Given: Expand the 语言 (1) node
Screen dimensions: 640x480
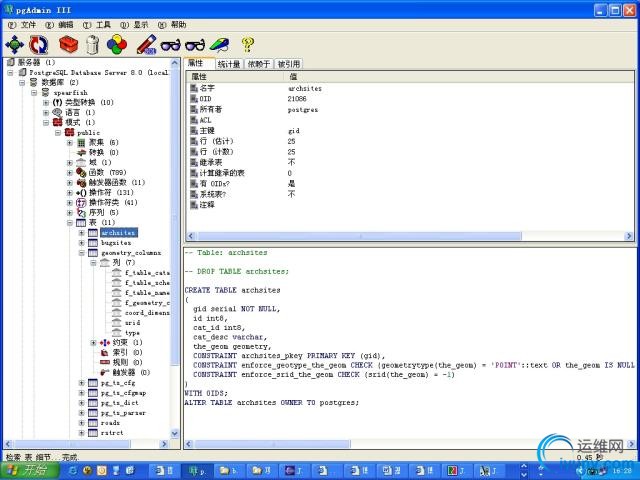Looking at the screenshot, I should pyautogui.click(x=46, y=112).
